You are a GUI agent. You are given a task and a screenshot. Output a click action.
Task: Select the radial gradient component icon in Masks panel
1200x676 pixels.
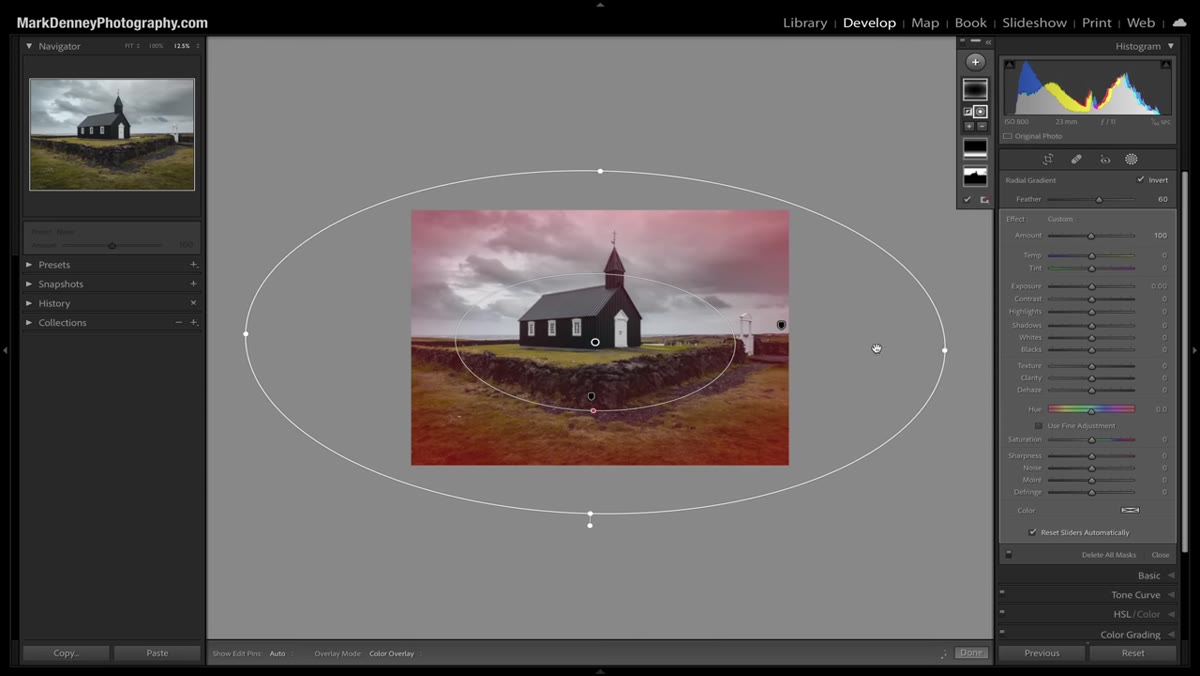[981, 112]
